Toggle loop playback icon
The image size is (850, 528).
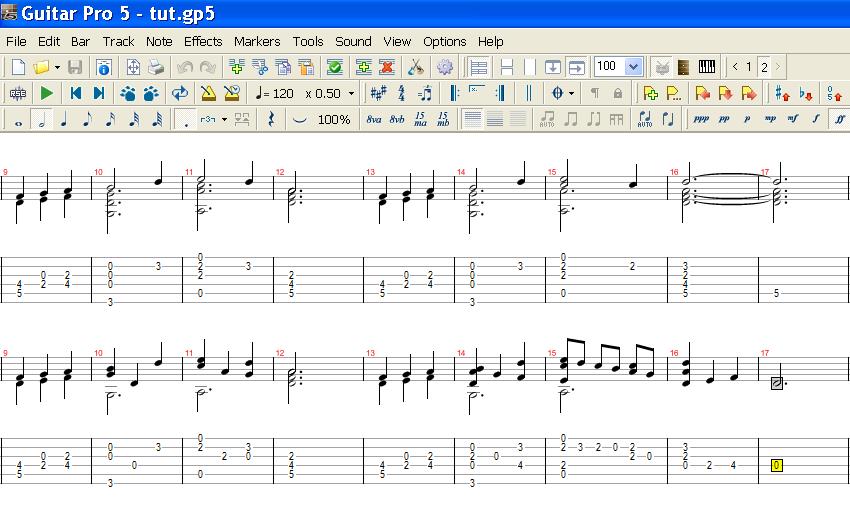click(x=179, y=93)
